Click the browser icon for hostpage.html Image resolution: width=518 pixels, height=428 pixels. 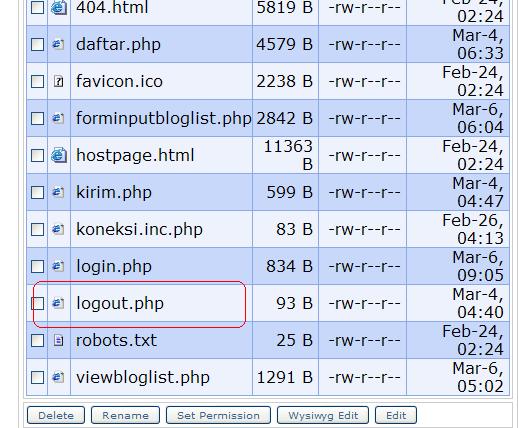click(x=59, y=155)
